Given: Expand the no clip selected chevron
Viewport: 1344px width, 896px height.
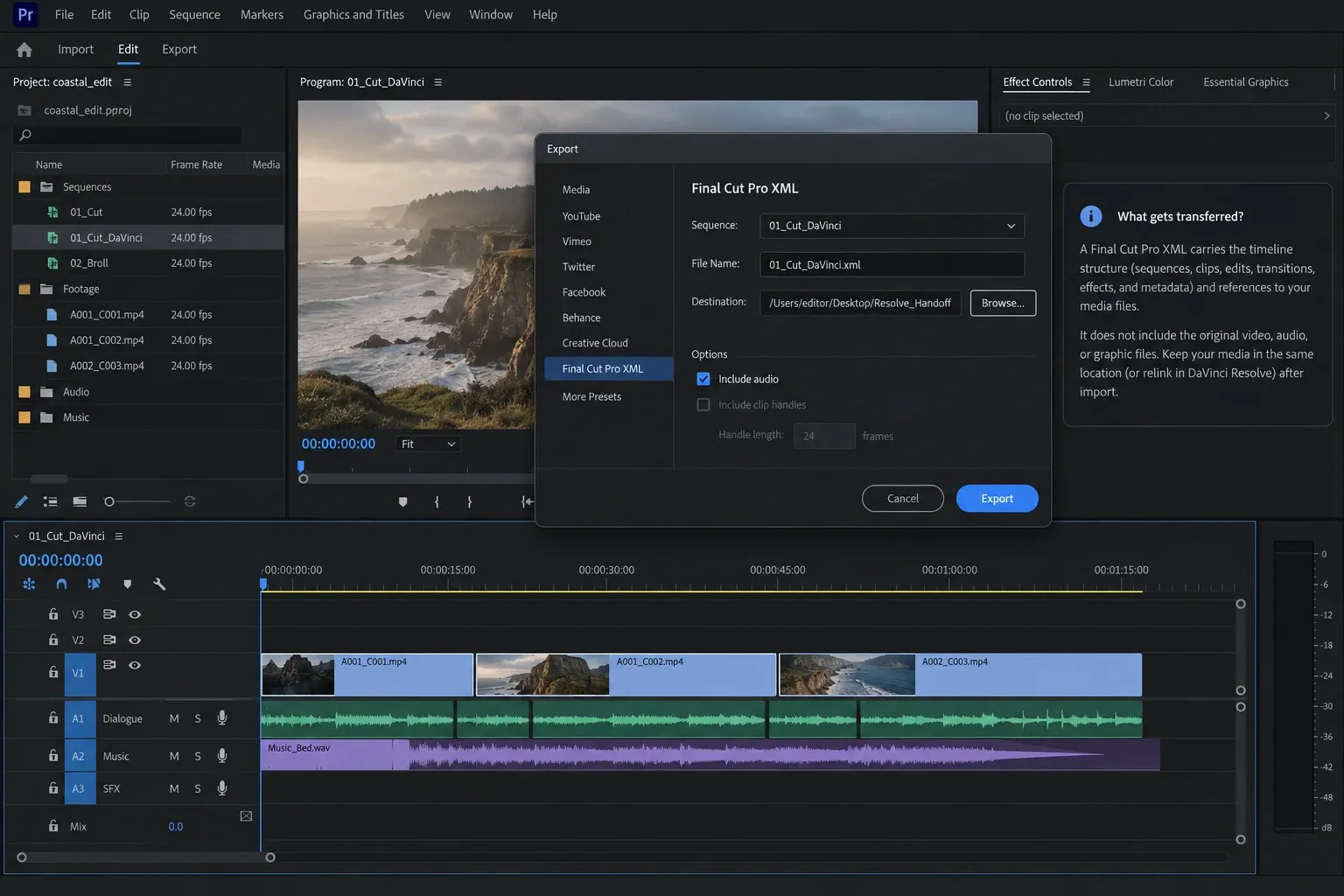Looking at the screenshot, I should click(1326, 115).
